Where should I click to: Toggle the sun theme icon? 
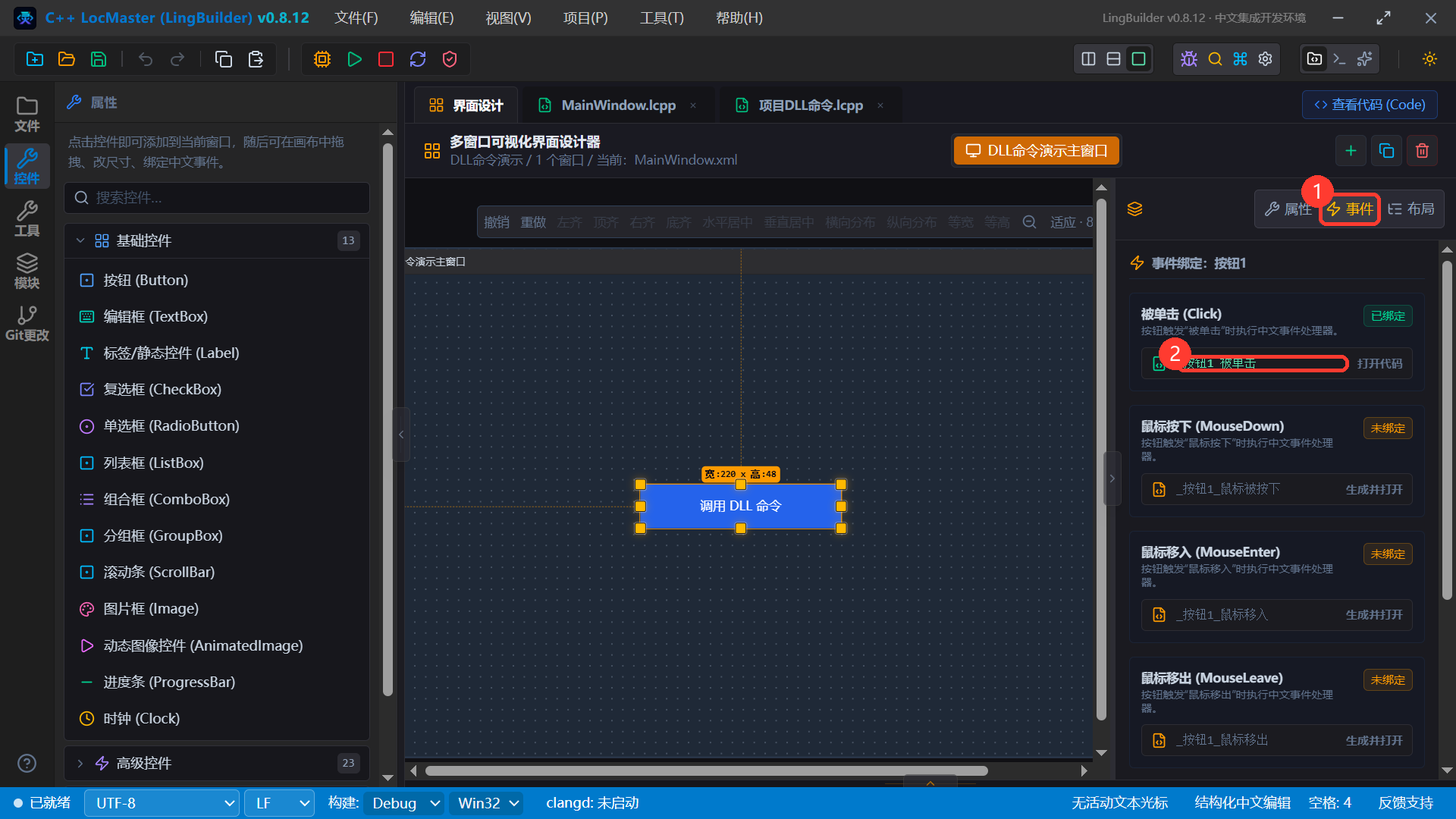point(1430,59)
